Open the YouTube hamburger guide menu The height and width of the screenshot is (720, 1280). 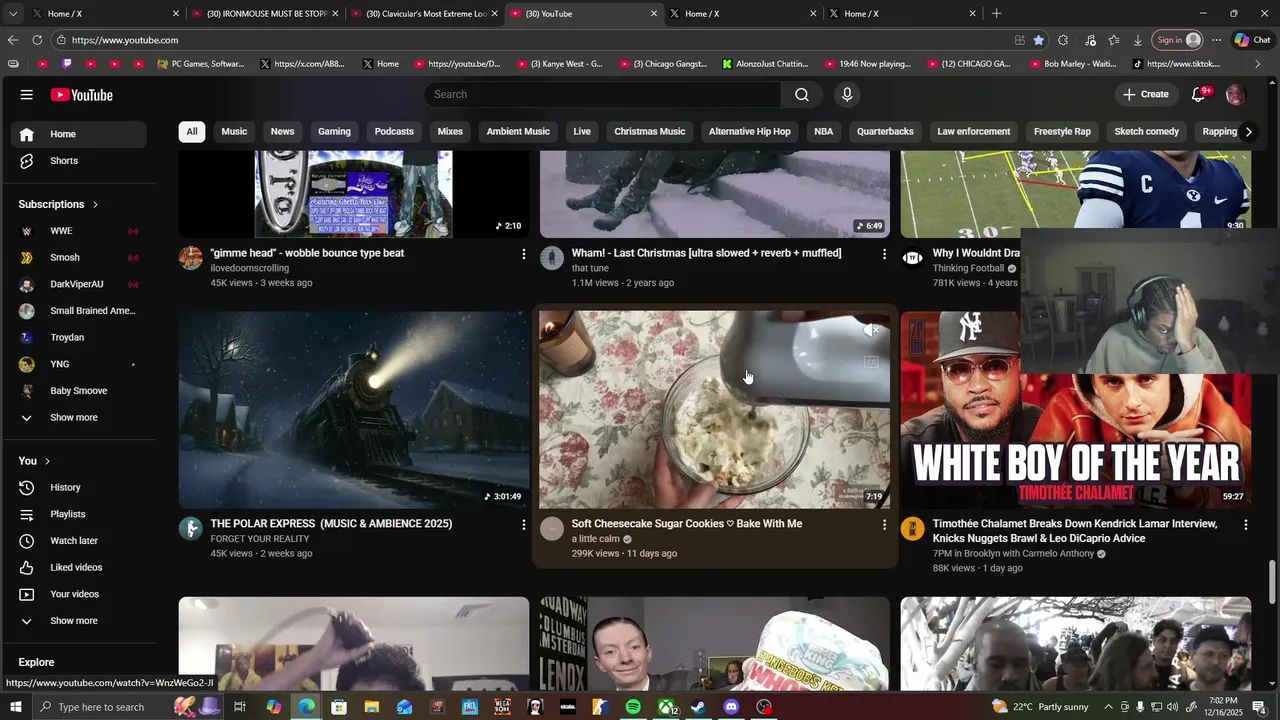pyautogui.click(x=26, y=95)
